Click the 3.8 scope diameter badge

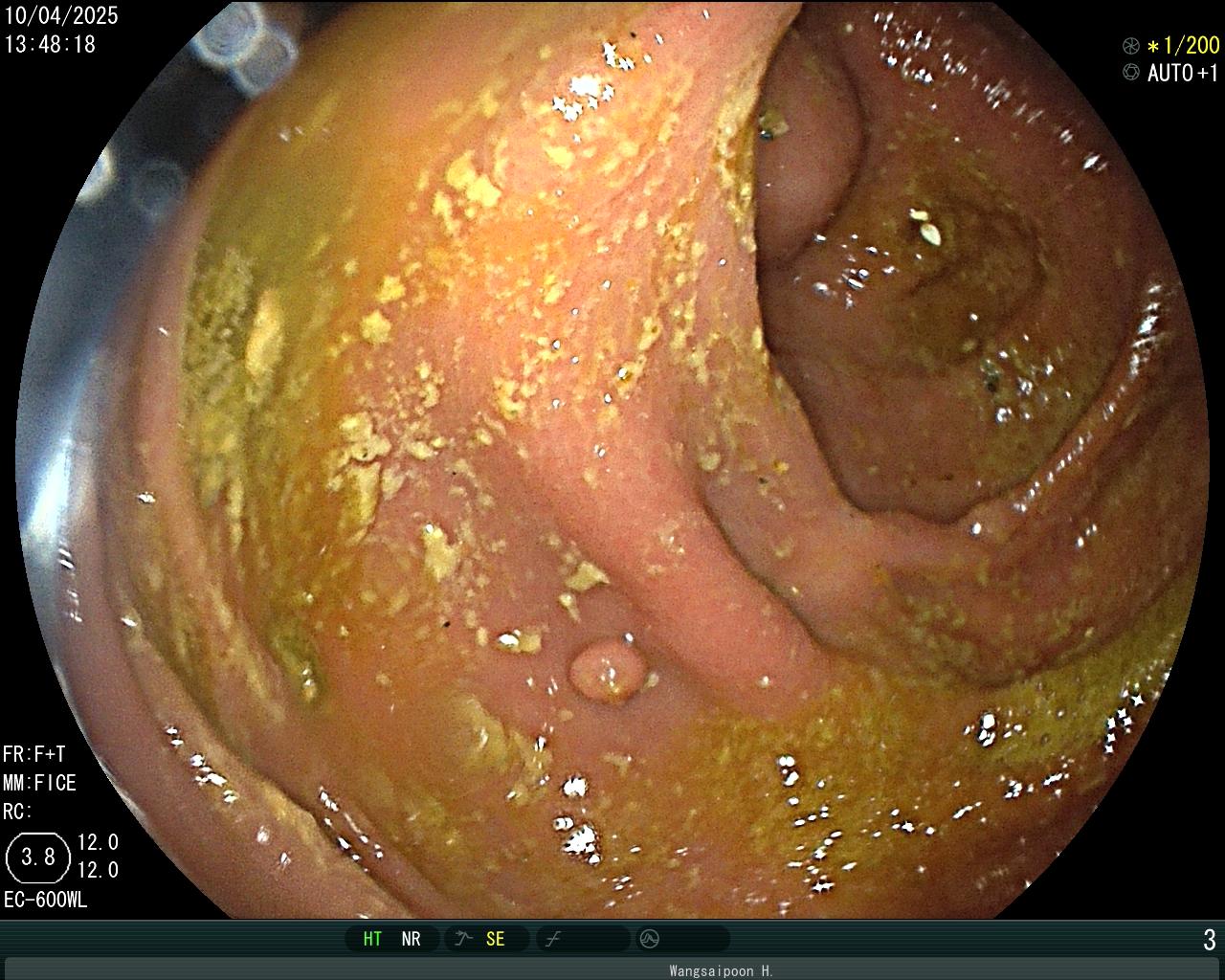38,857
